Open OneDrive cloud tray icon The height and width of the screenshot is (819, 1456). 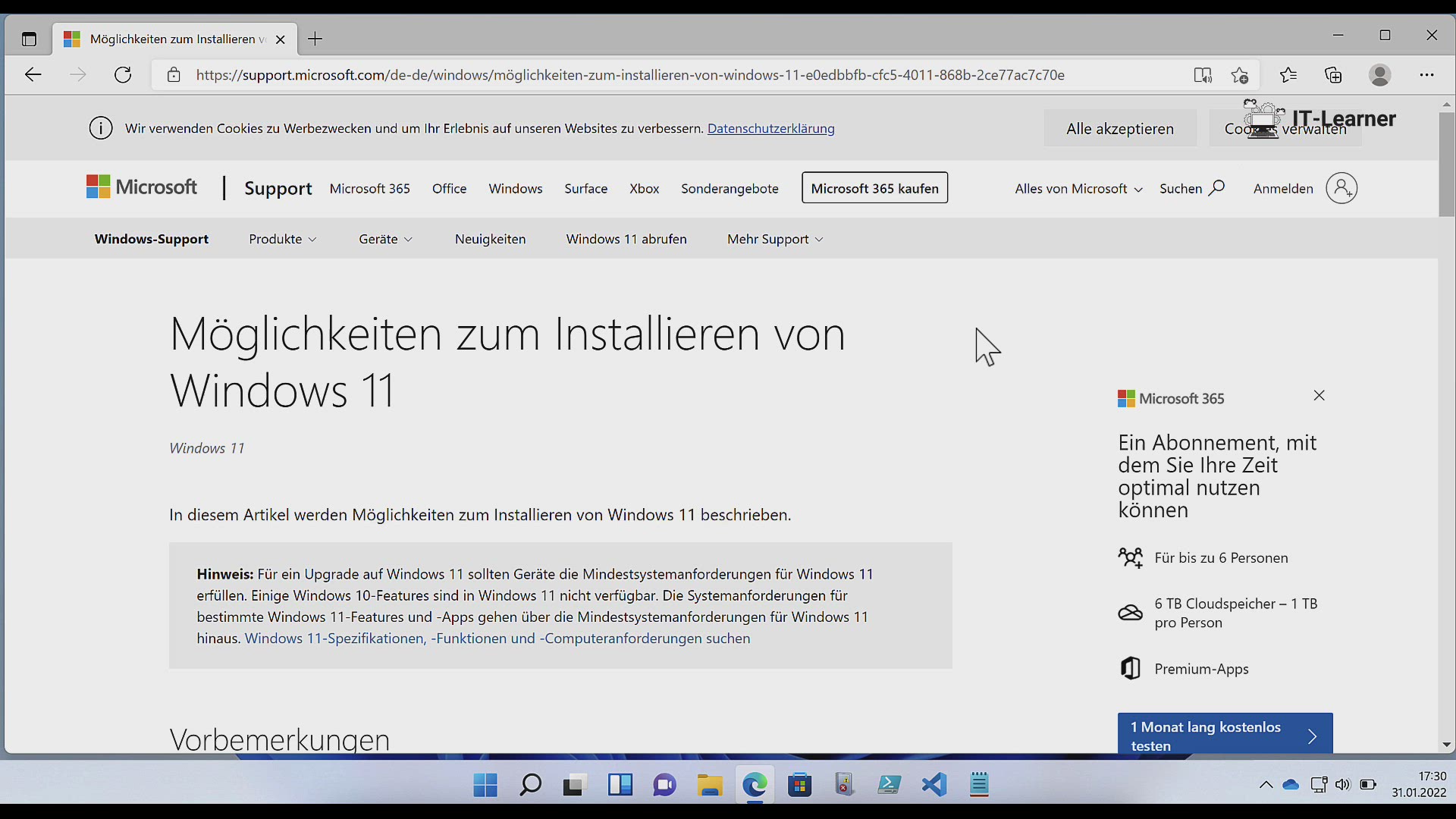[x=1291, y=785]
